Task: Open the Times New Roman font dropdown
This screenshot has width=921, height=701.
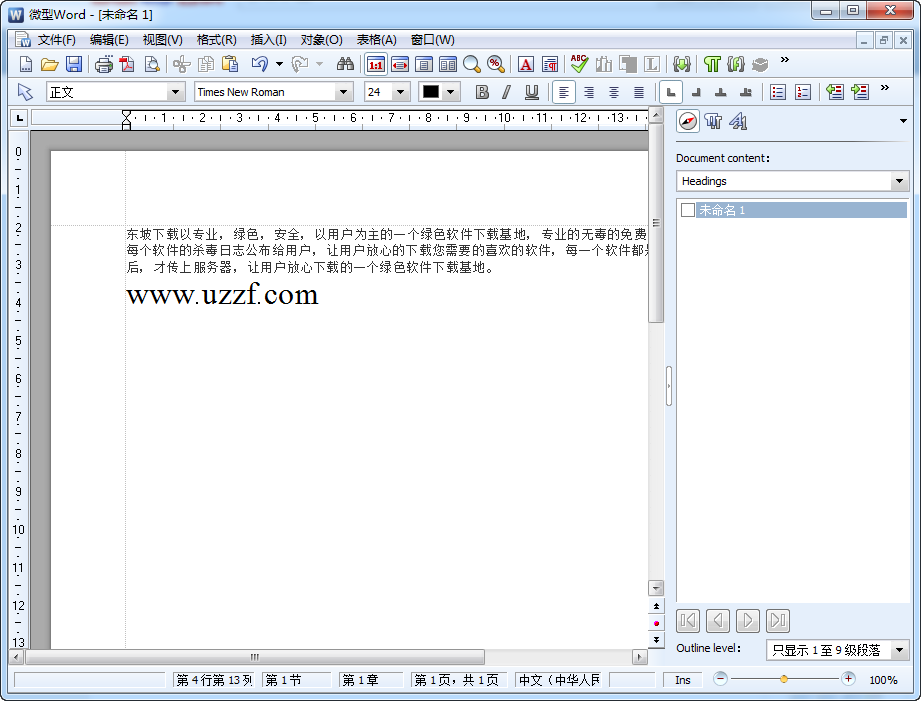Action: pyautogui.click(x=344, y=92)
